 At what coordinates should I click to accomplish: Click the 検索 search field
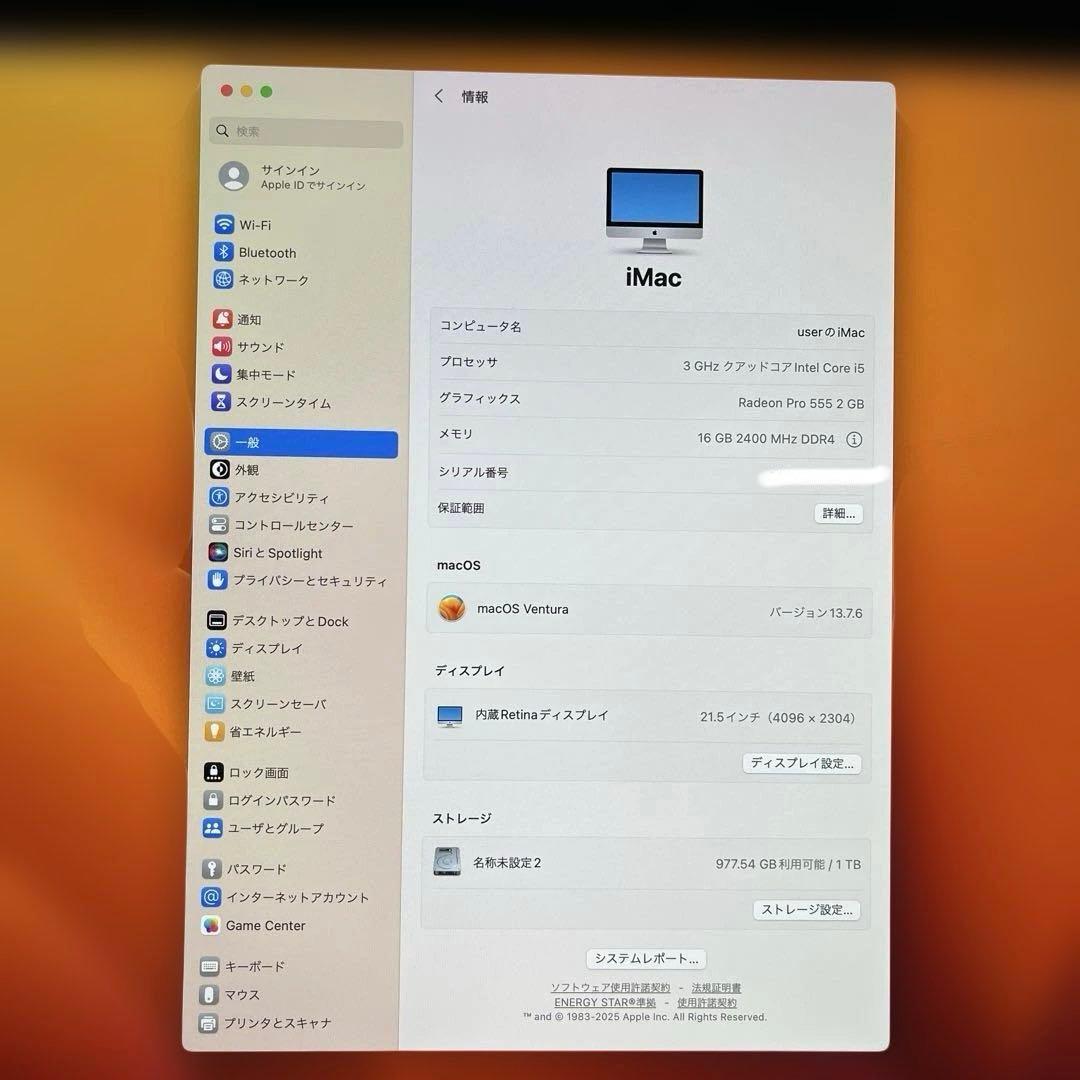click(x=305, y=131)
